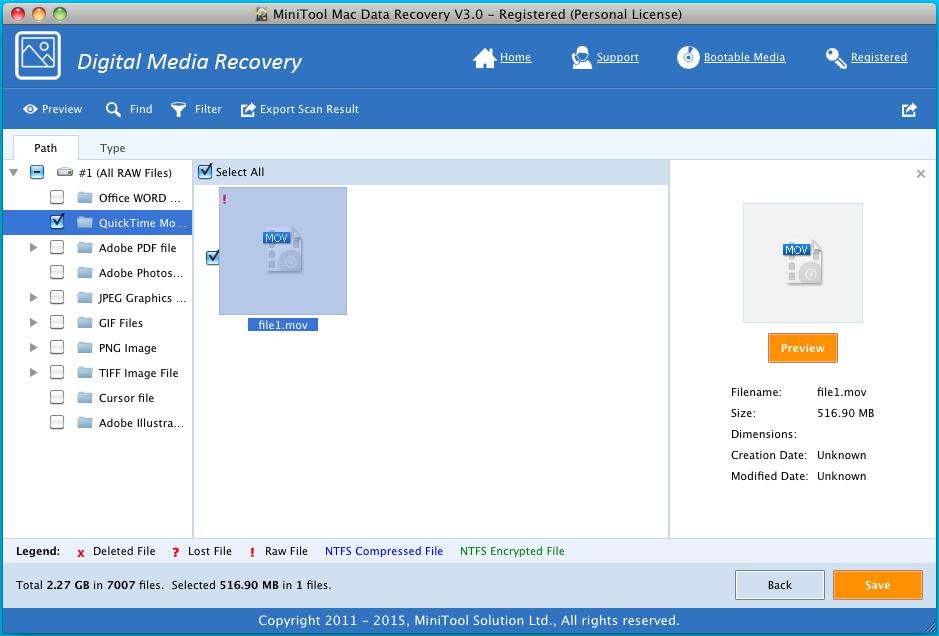Click the Adobe PDF file folder icon
Viewport: 939px width, 636px height.
[84, 248]
